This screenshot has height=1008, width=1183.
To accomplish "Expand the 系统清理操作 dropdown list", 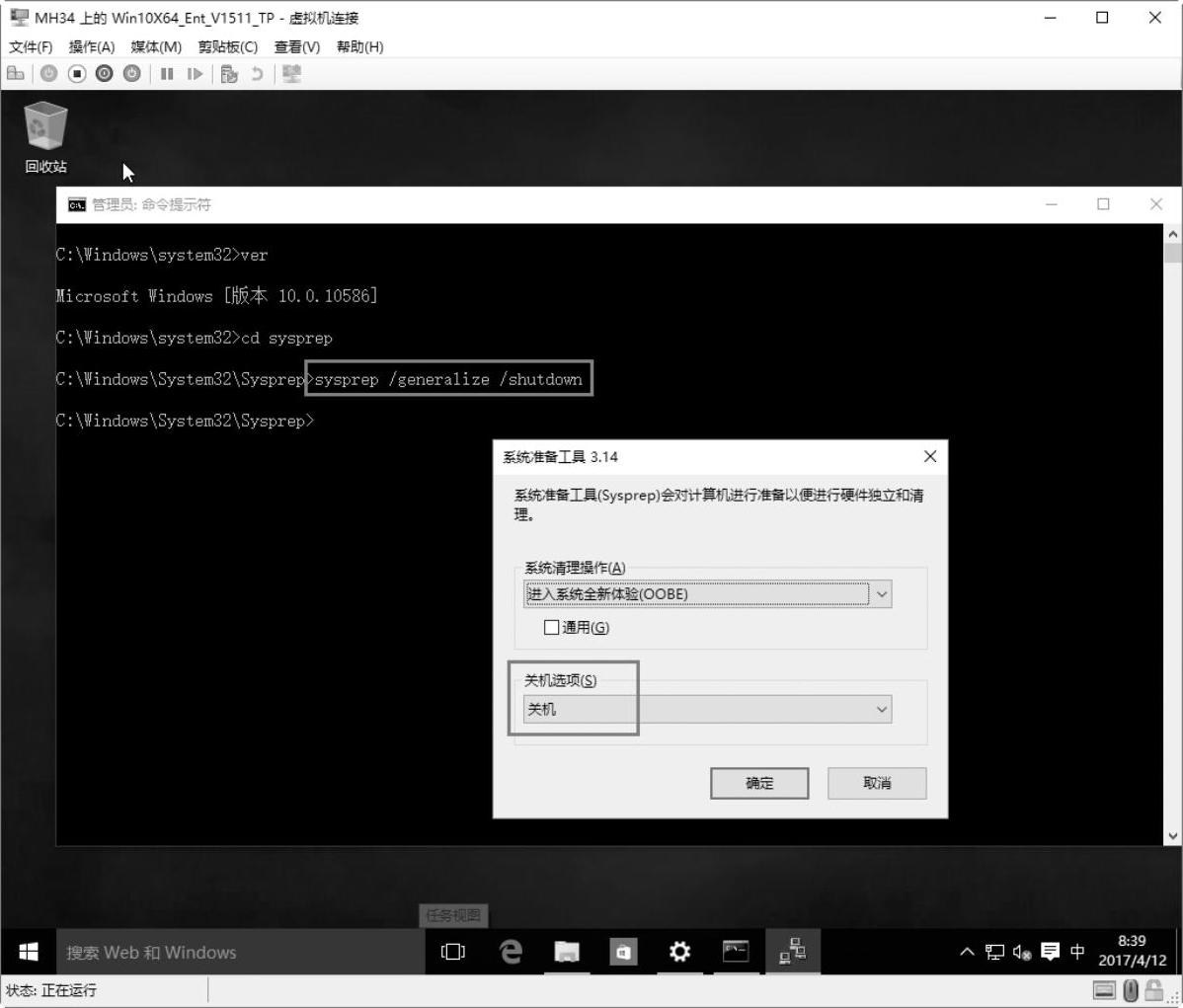I will click(881, 594).
